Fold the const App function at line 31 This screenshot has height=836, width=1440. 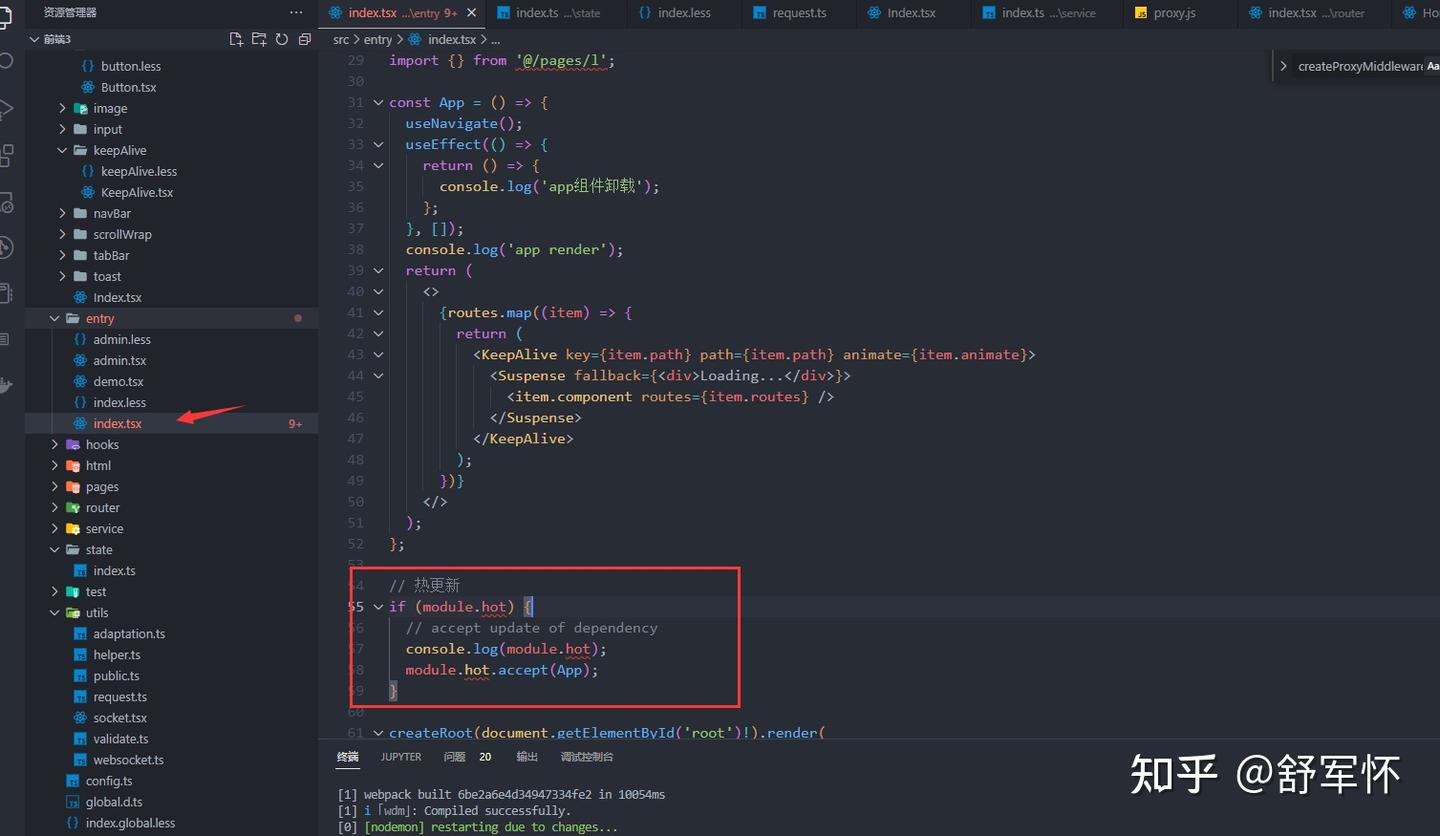[x=378, y=102]
